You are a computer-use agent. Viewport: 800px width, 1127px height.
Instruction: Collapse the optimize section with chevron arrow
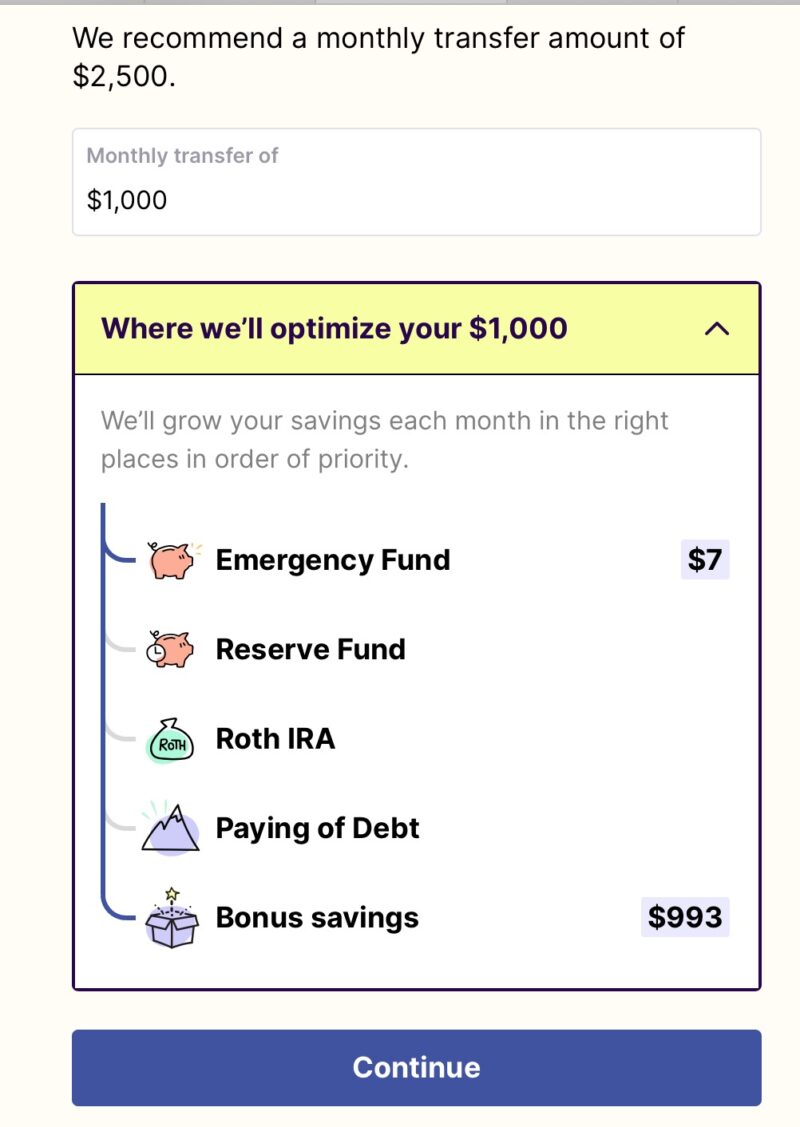[x=717, y=329]
